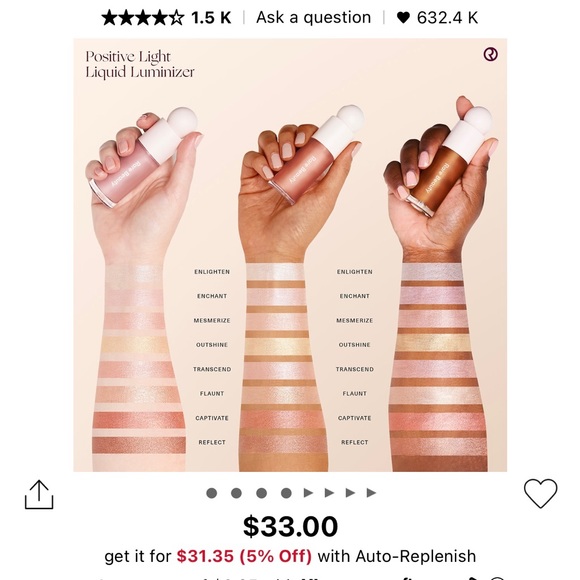Open the Ask a question link

pyautogui.click(x=313, y=17)
